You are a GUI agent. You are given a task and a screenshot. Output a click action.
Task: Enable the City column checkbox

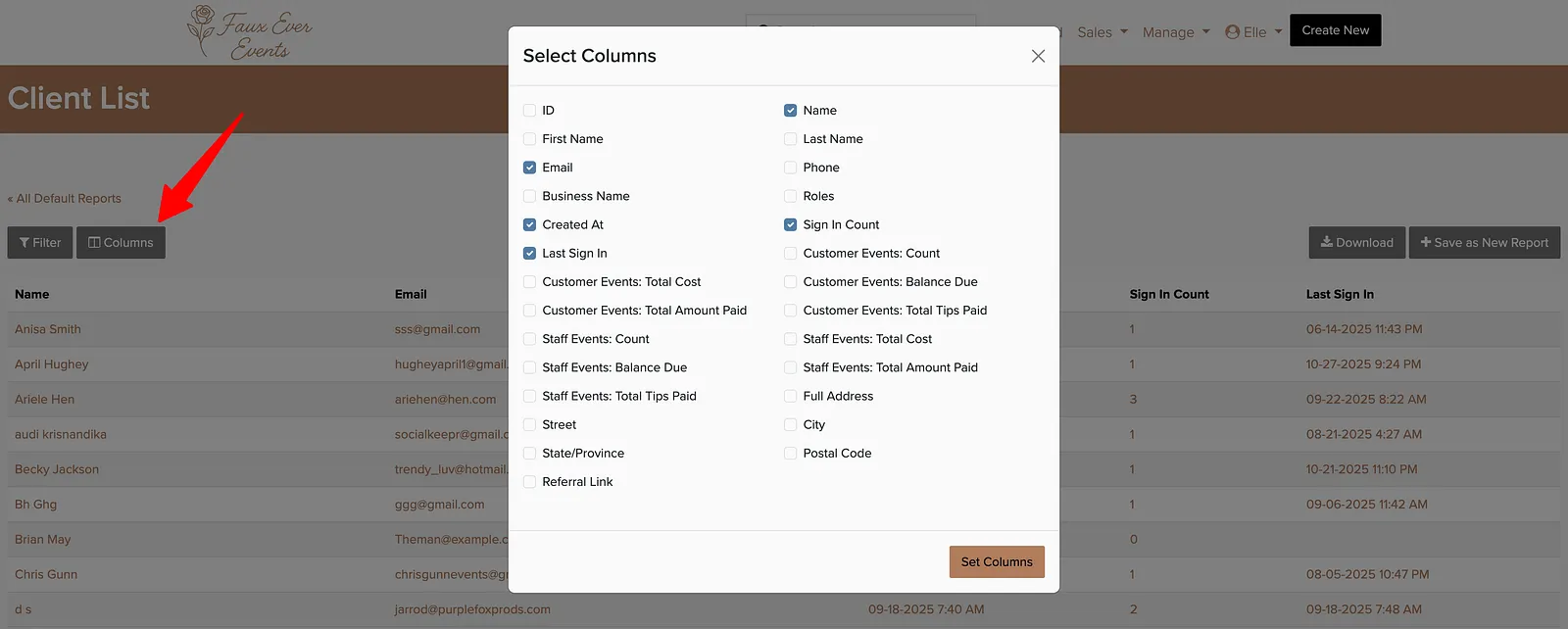pos(790,424)
